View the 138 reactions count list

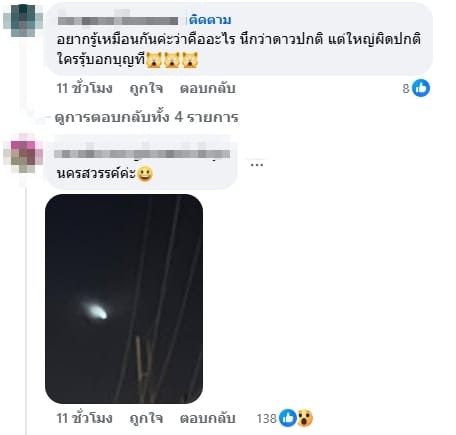tap(267, 418)
